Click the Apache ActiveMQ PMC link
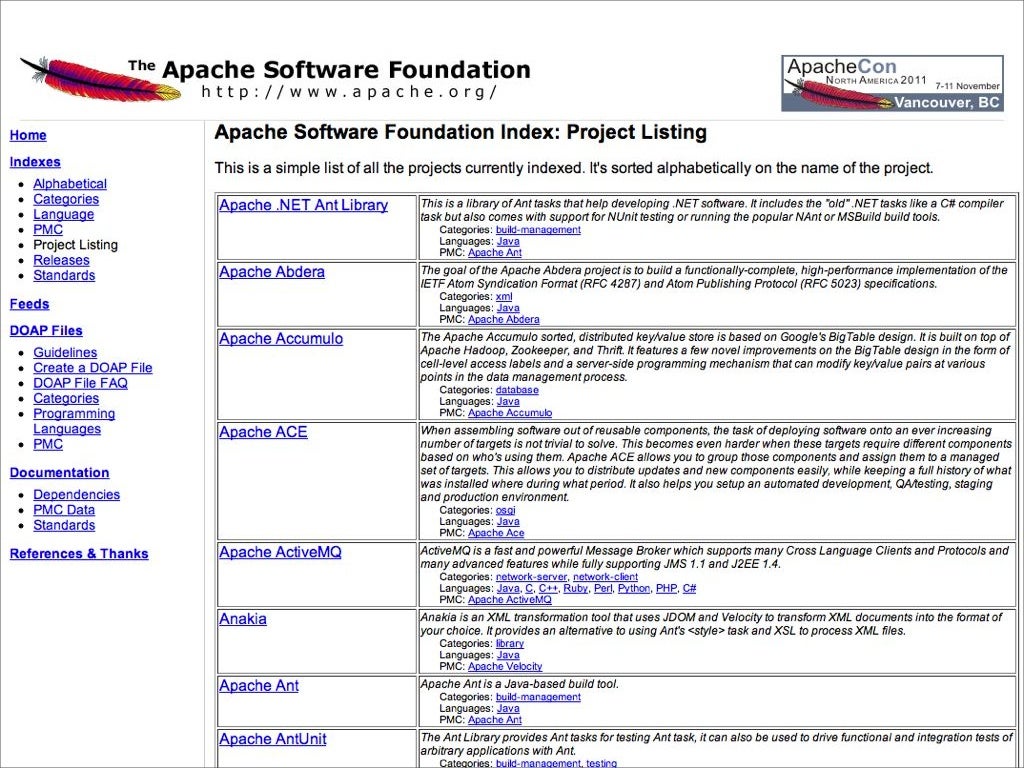Image resolution: width=1024 pixels, height=768 pixels. [x=510, y=600]
